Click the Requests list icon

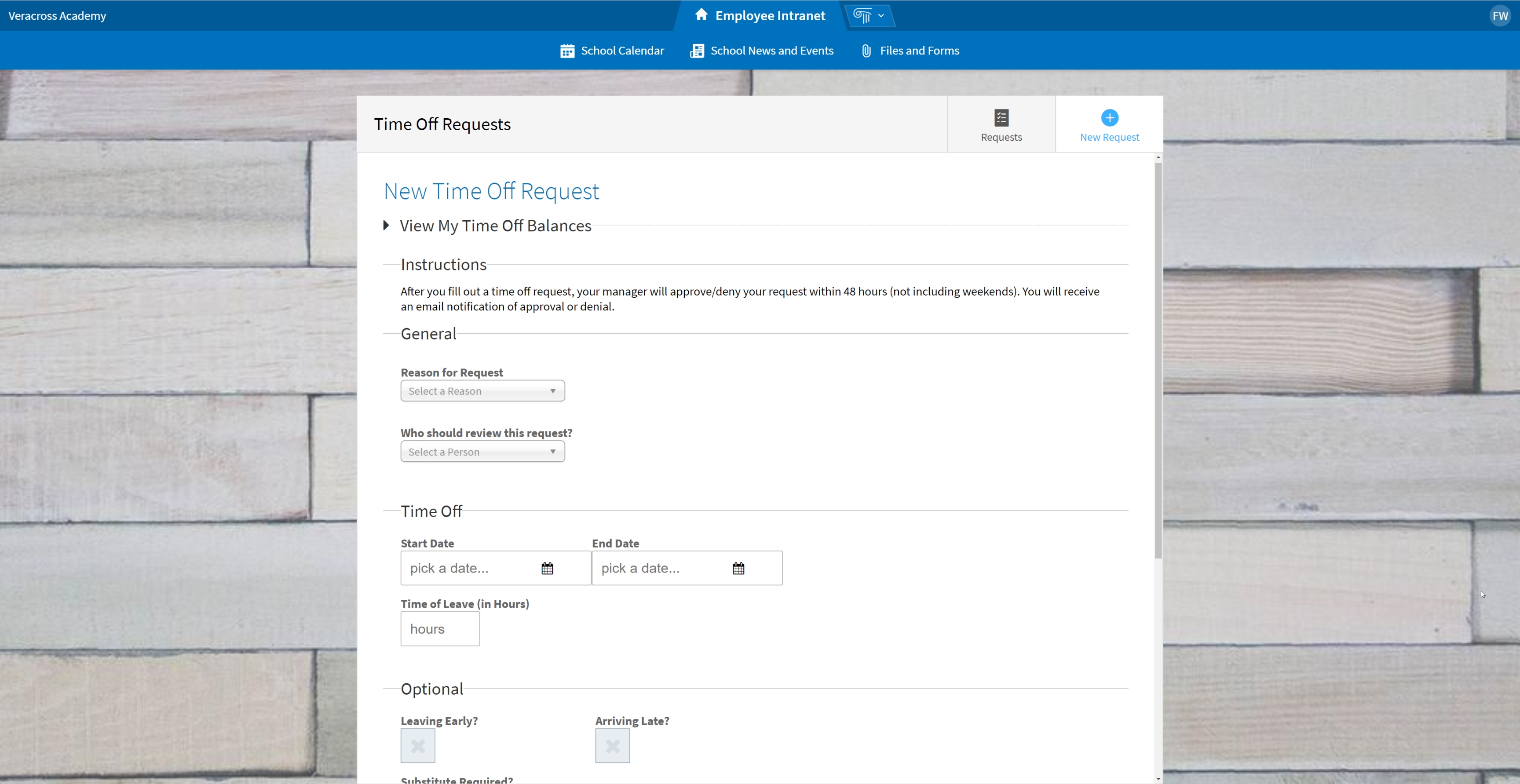click(x=1001, y=117)
